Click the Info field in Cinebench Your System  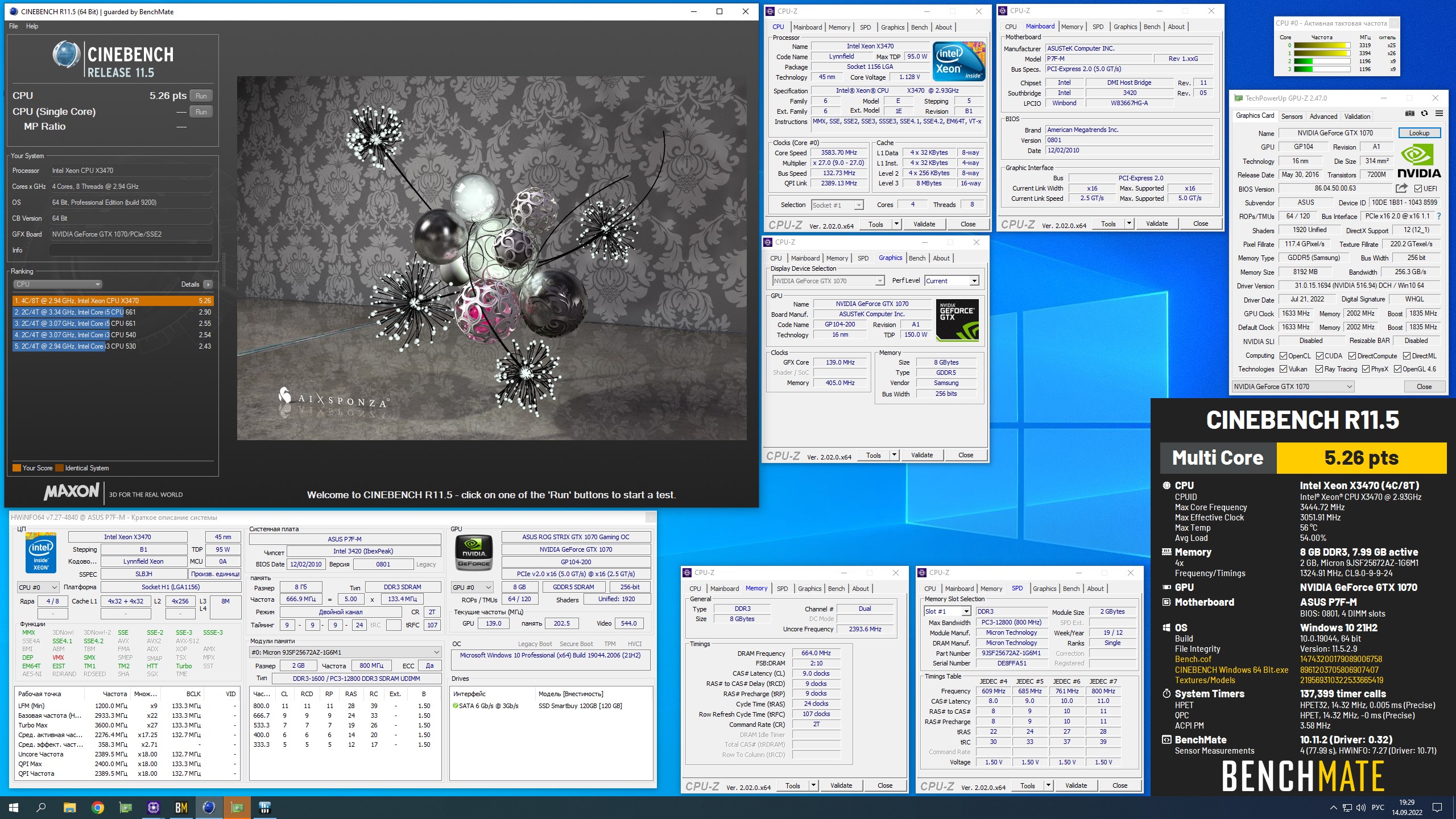click(131, 250)
